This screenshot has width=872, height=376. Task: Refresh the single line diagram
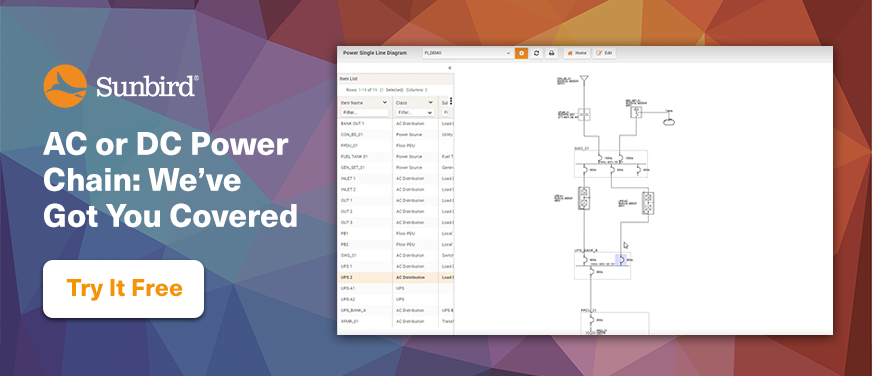coord(536,53)
